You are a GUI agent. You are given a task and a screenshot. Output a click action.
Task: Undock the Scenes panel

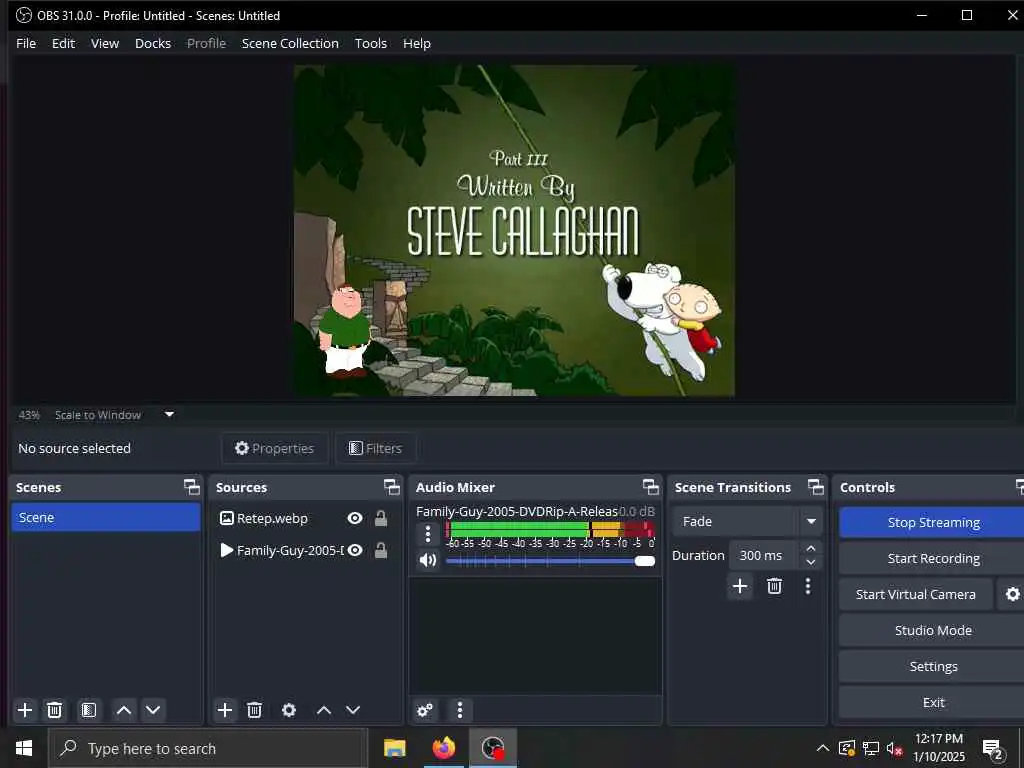point(191,487)
